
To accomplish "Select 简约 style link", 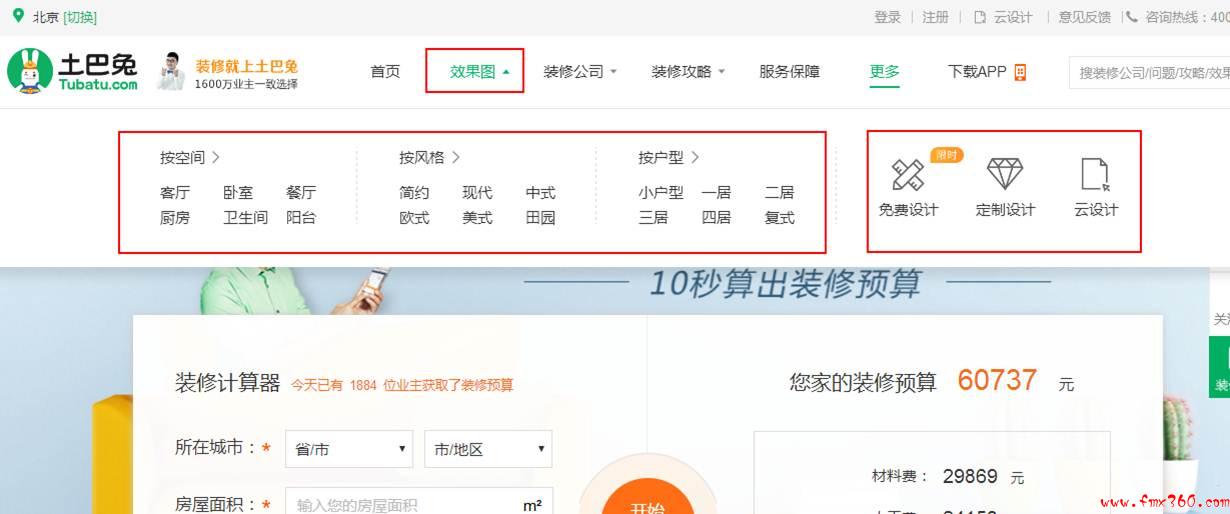I will (414, 193).
